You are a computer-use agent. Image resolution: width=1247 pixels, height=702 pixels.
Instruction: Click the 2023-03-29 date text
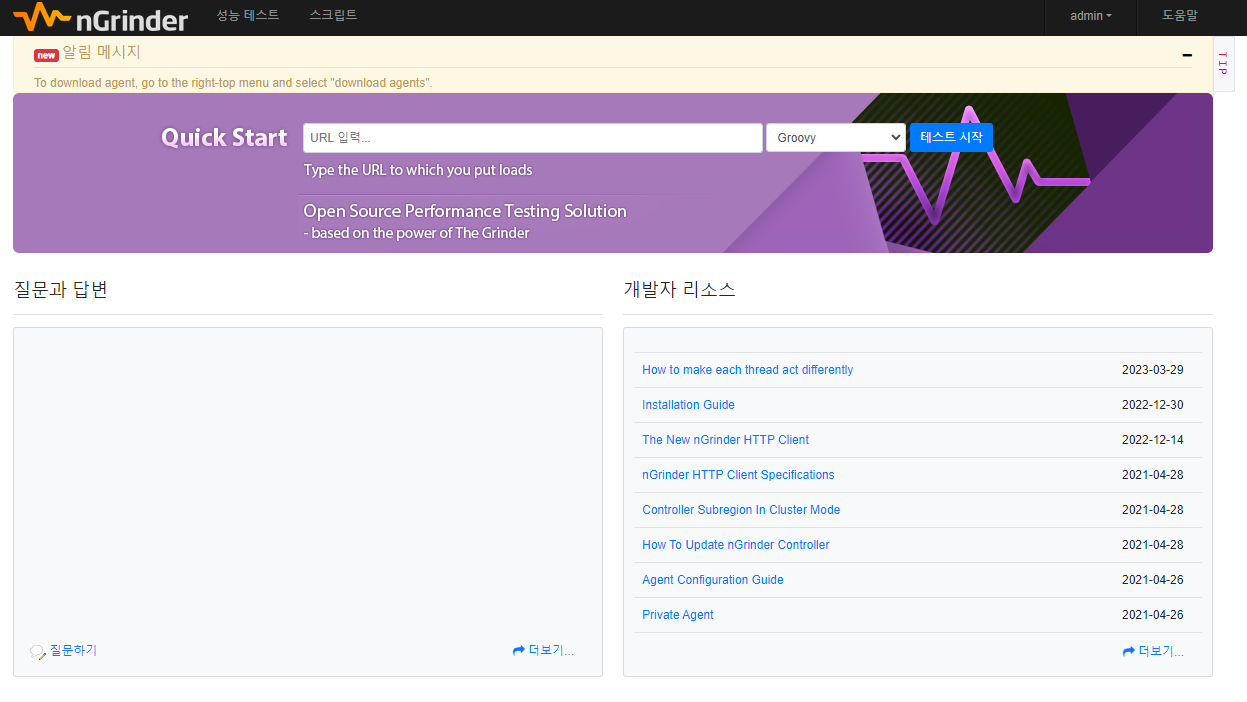tap(1152, 370)
